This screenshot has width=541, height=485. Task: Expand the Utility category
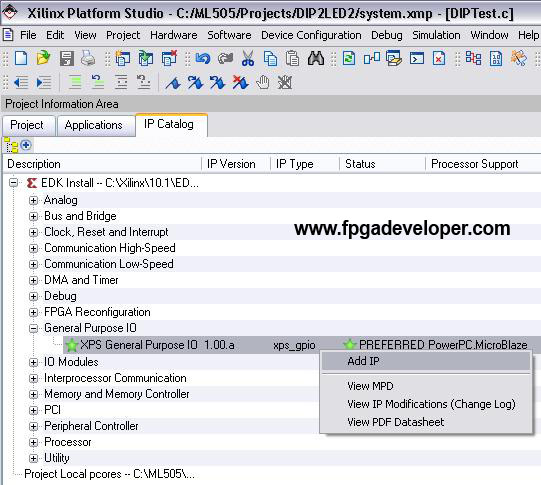point(33,458)
